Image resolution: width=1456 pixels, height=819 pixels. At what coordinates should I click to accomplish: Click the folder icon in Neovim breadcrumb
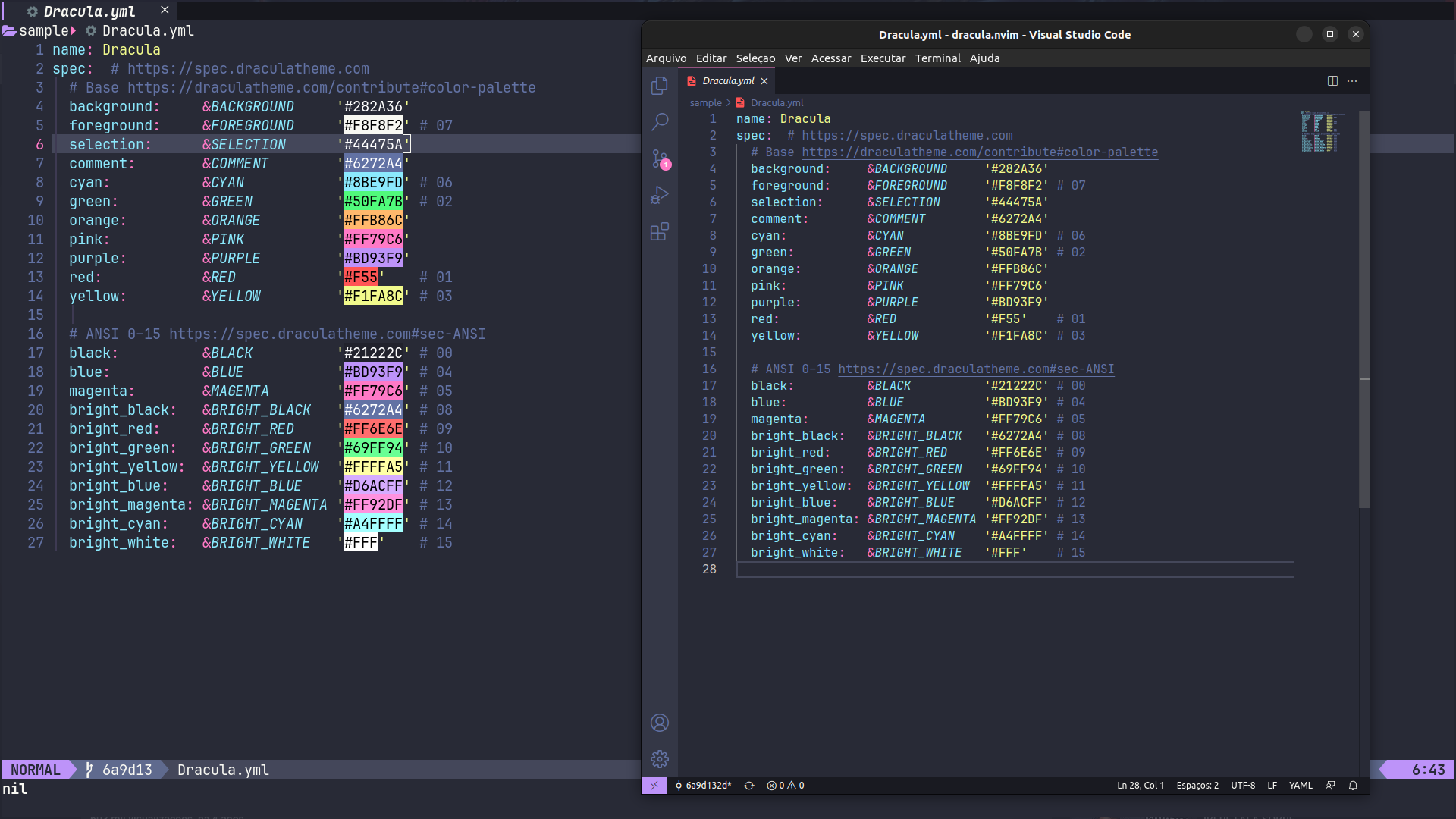coord(9,31)
